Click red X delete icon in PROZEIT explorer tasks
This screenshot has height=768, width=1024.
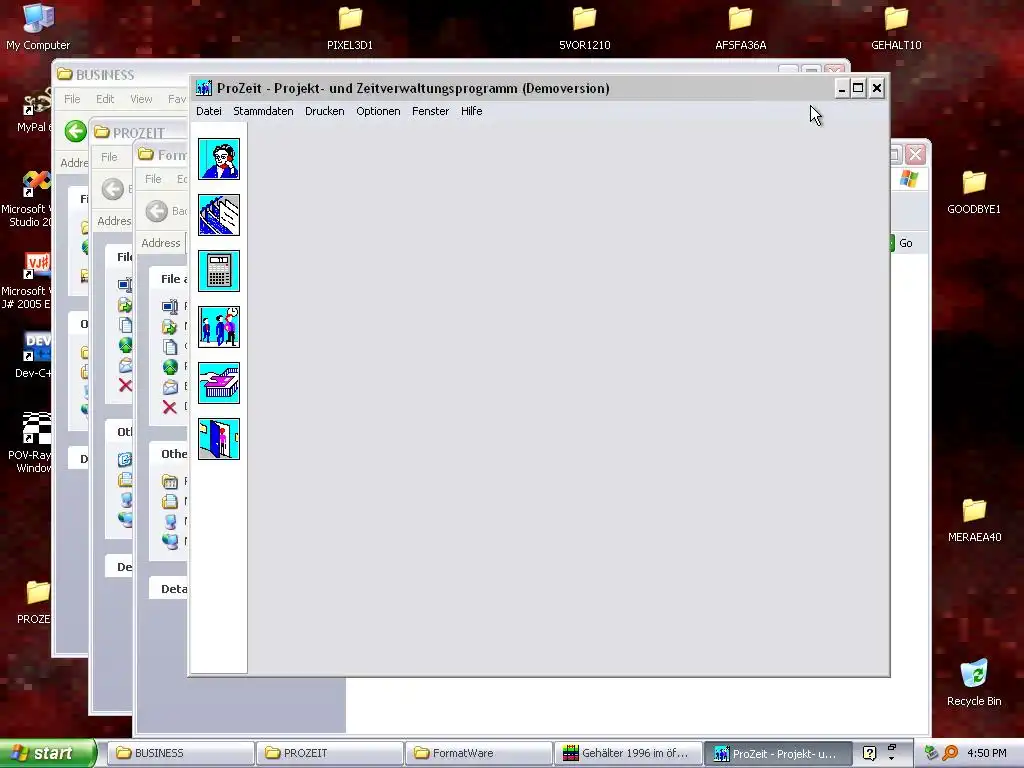125,385
